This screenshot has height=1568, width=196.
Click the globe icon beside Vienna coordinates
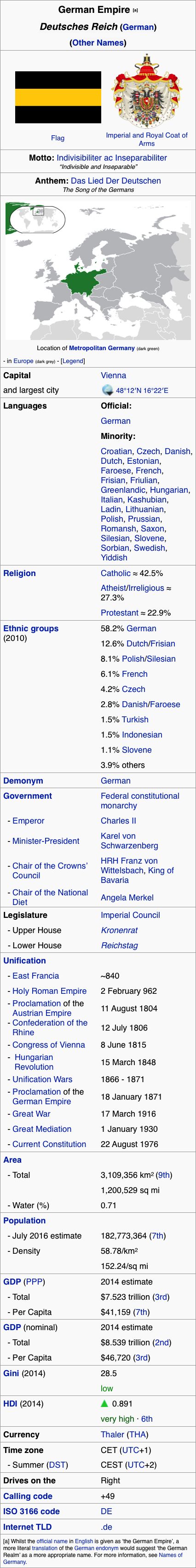107,390
